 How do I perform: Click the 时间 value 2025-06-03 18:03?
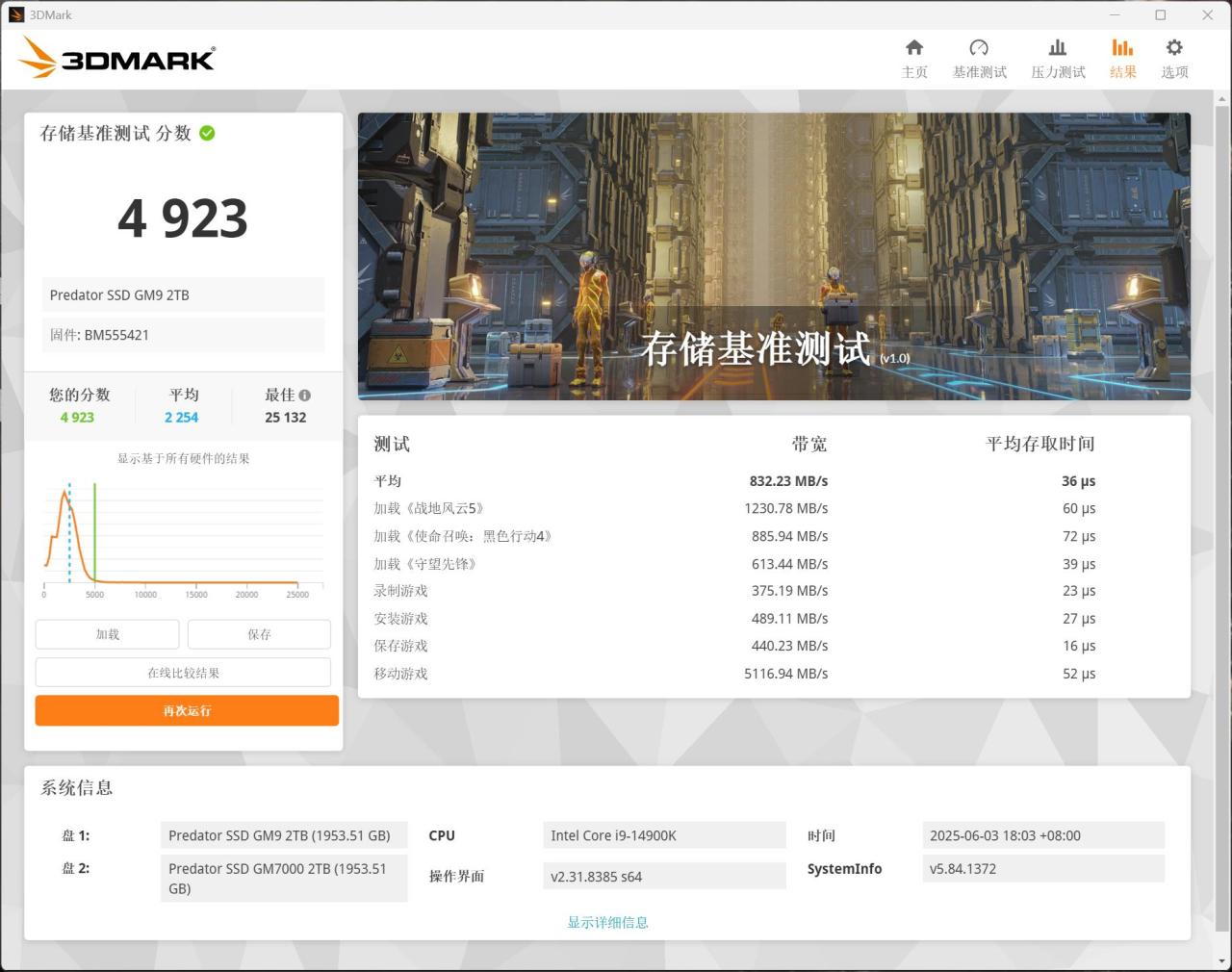1043,835
